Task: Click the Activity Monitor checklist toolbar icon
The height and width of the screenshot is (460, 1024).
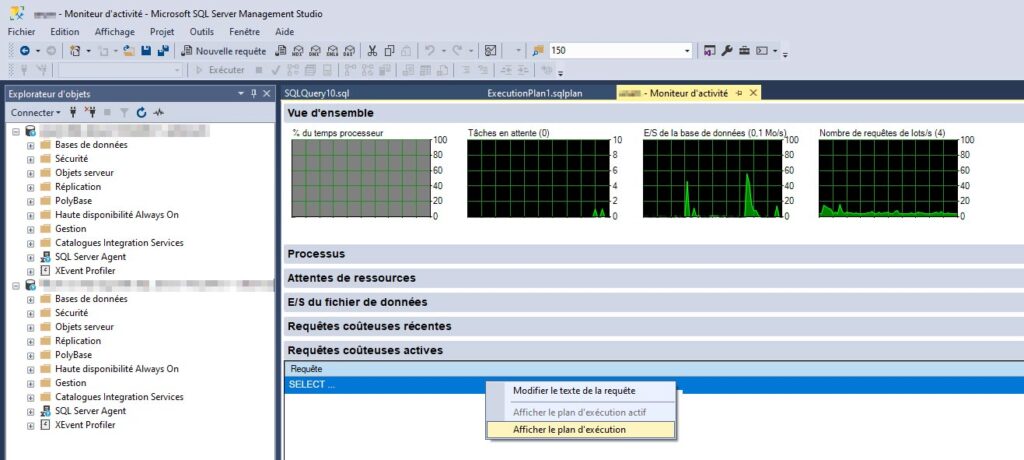Action: [490, 50]
